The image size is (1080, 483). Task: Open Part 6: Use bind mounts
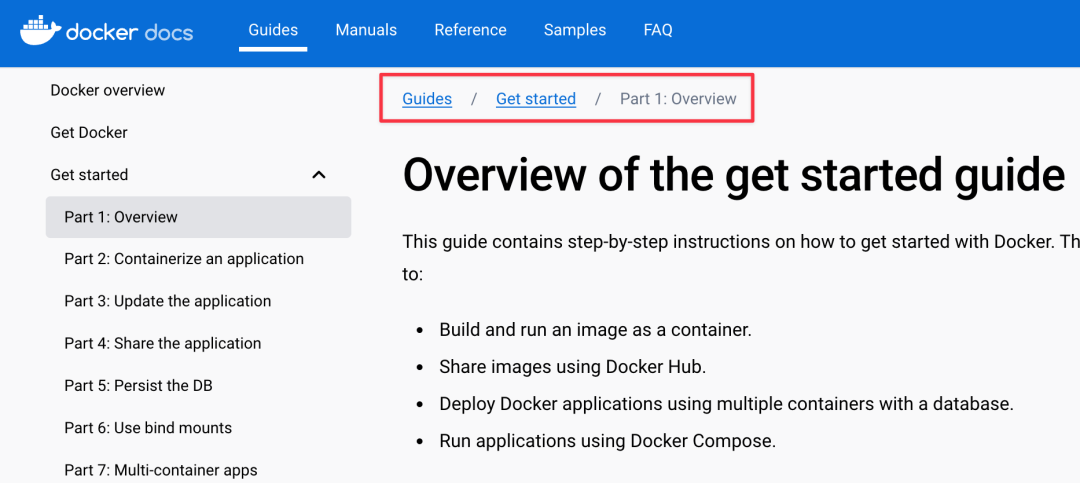(148, 428)
